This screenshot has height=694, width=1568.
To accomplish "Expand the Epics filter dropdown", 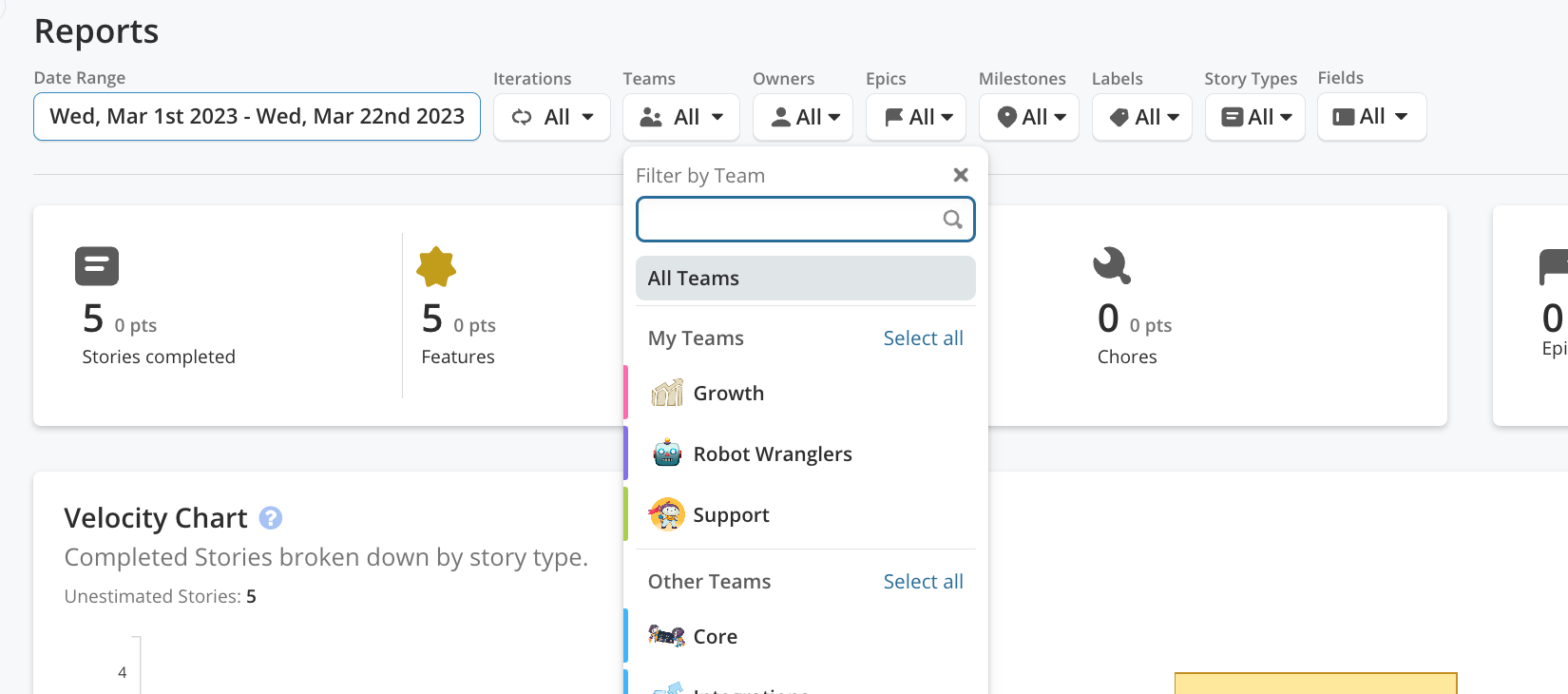I will (x=916, y=117).
